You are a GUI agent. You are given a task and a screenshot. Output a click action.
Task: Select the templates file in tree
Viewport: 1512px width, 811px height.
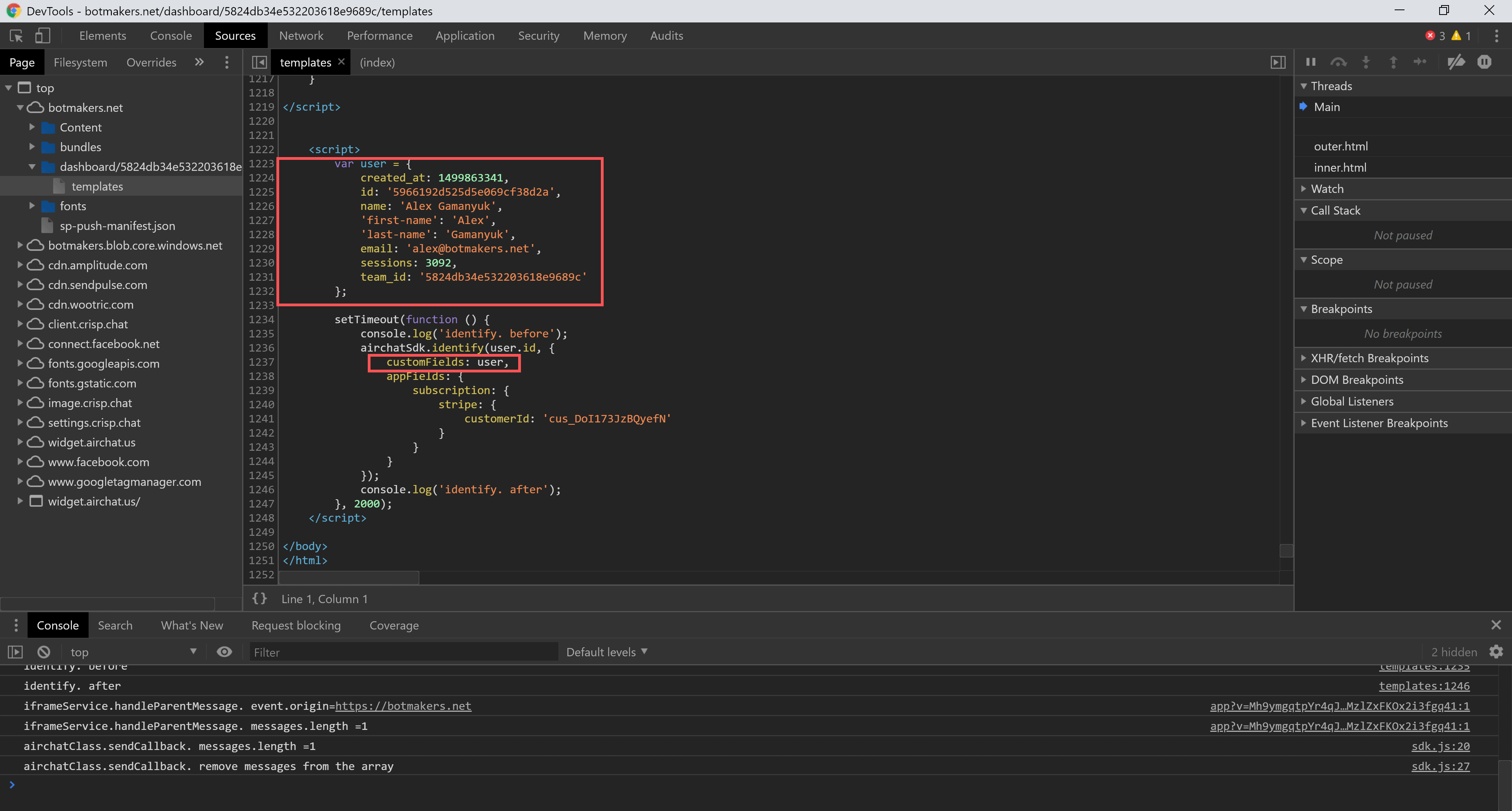tap(97, 187)
